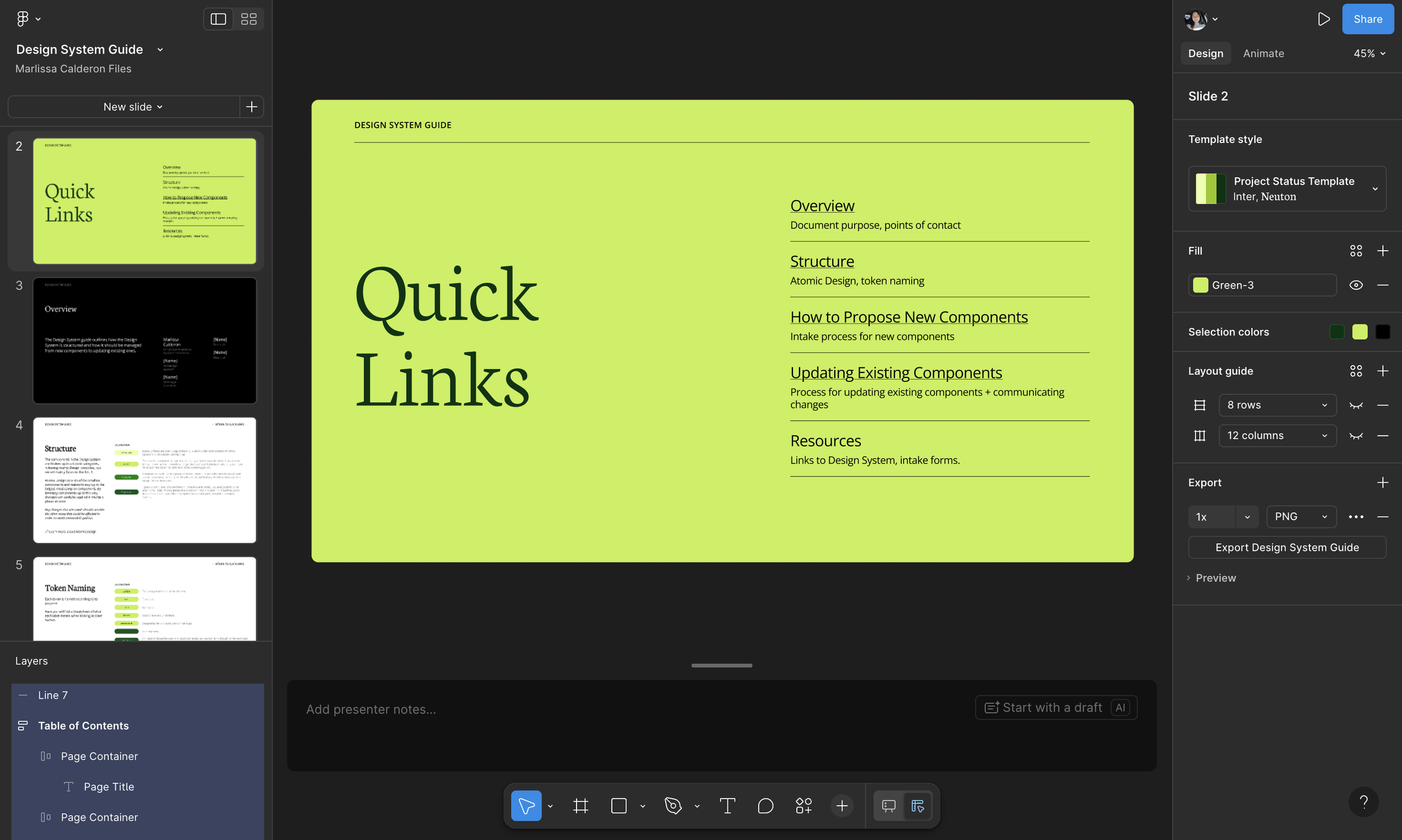This screenshot has height=840, width=1402.
Task: Click the Play presentation icon
Action: (1323, 19)
